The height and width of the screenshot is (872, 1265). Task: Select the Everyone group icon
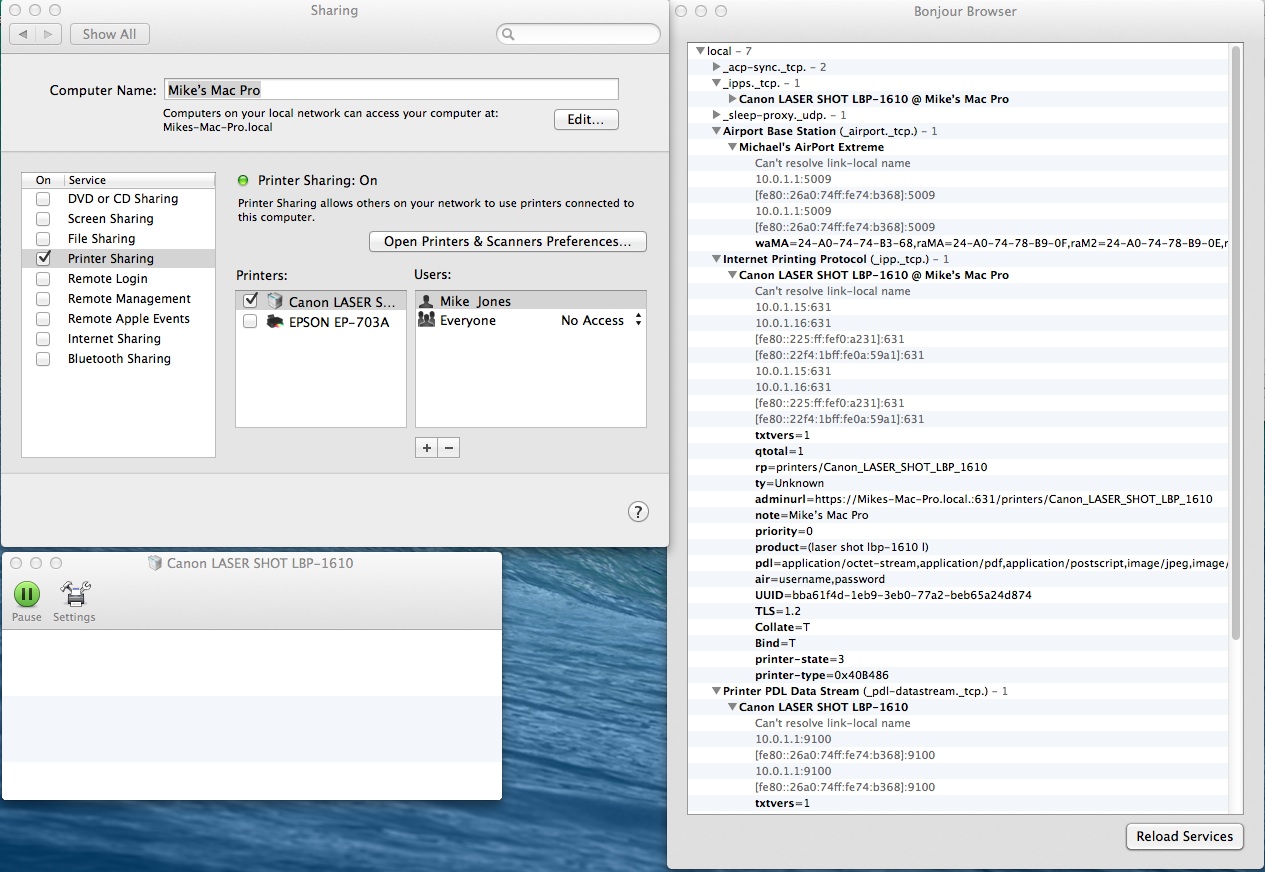pyautogui.click(x=426, y=321)
